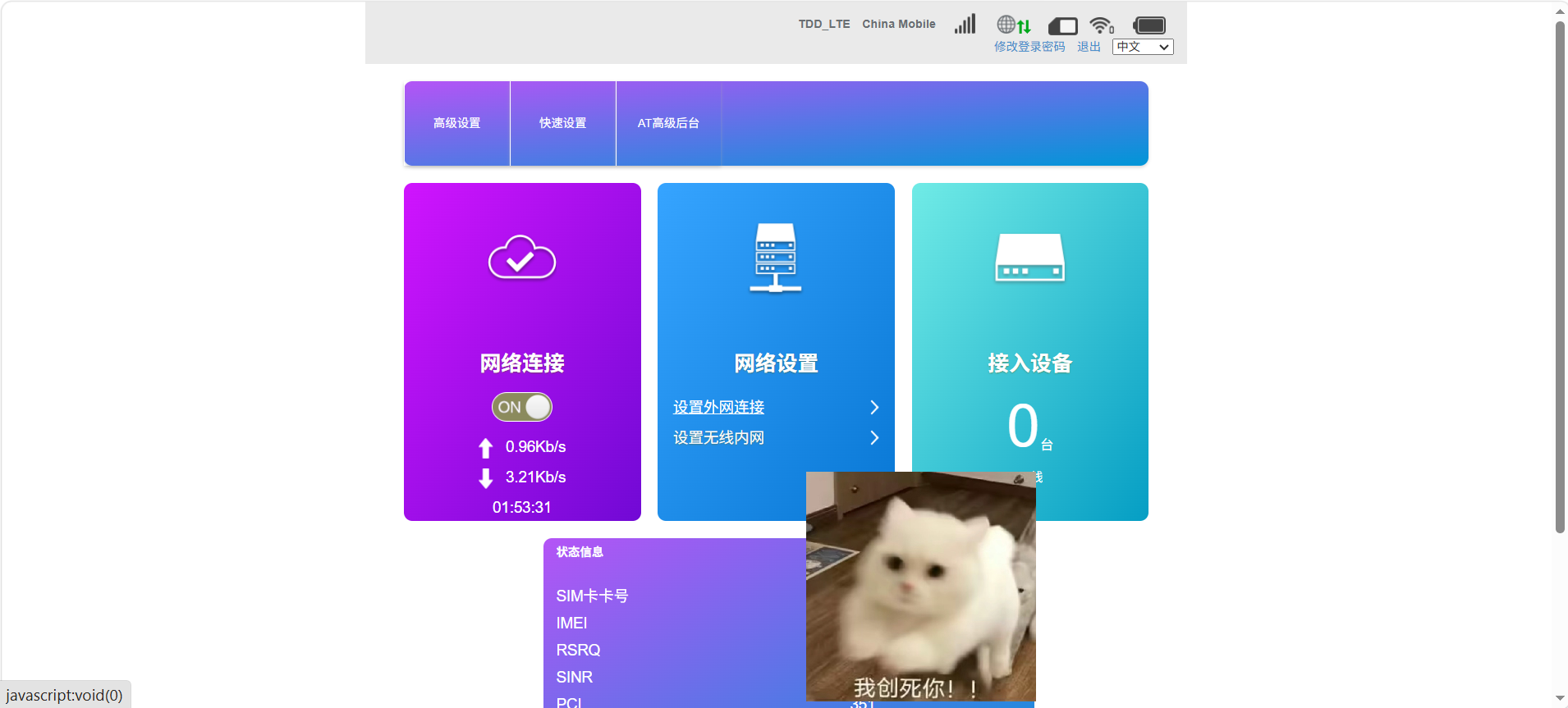Image resolution: width=1568 pixels, height=708 pixels.
Task: Click the upload speed arrow icon
Action: coord(486,448)
